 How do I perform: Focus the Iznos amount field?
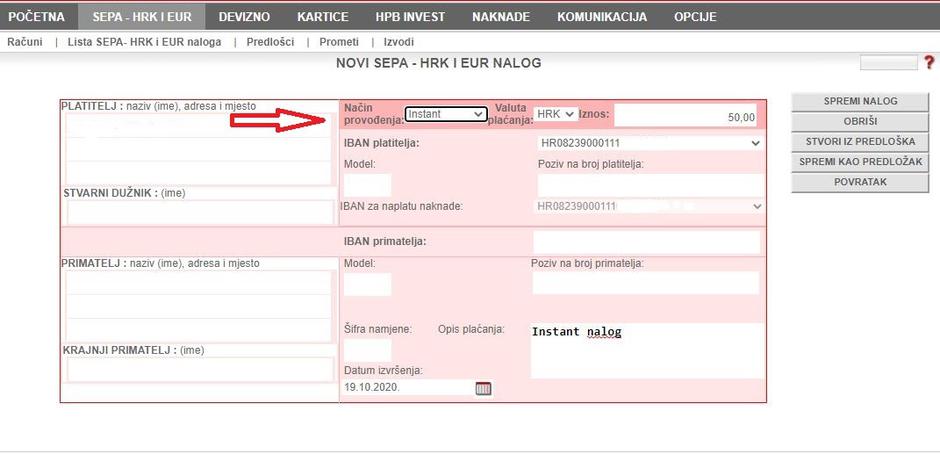click(686, 116)
